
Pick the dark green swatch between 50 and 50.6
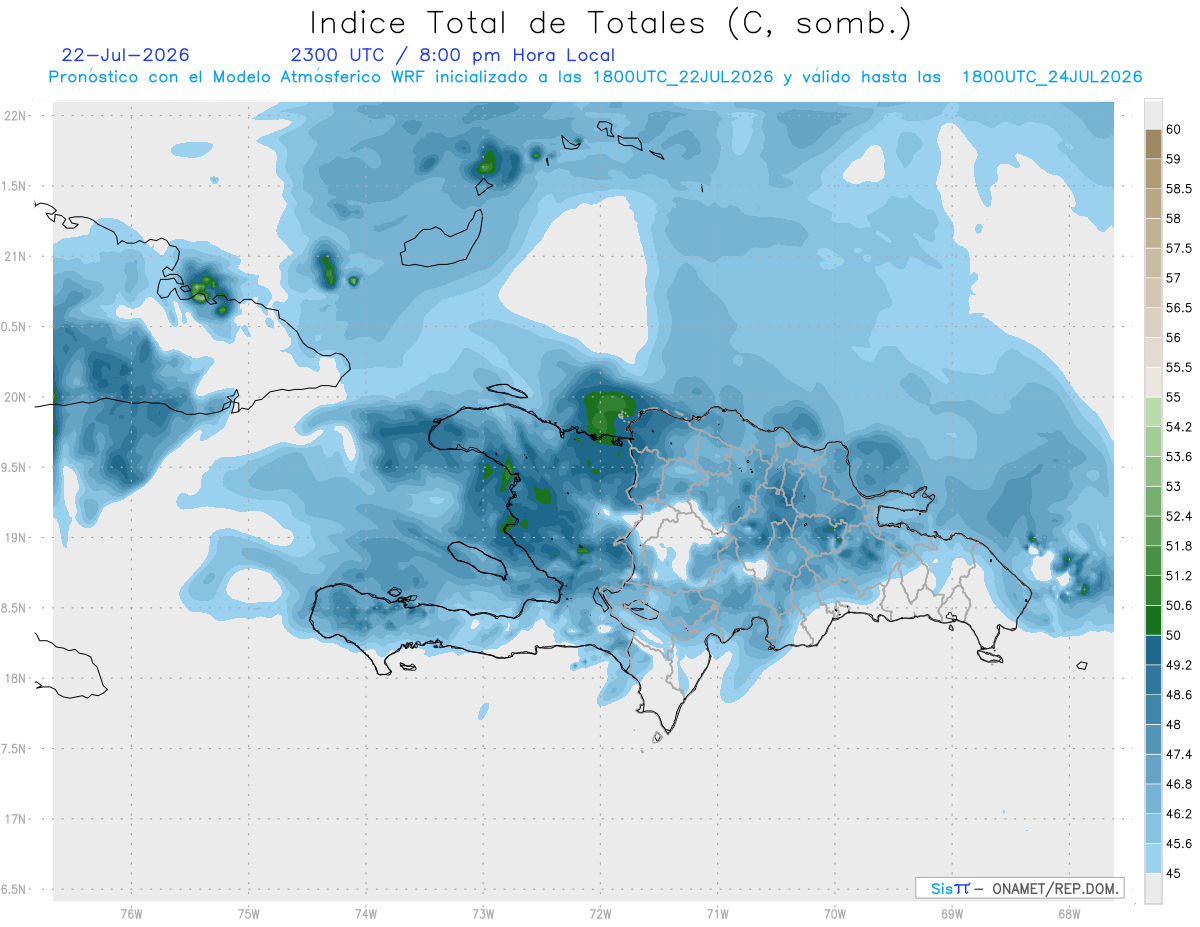coord(1153,621)
